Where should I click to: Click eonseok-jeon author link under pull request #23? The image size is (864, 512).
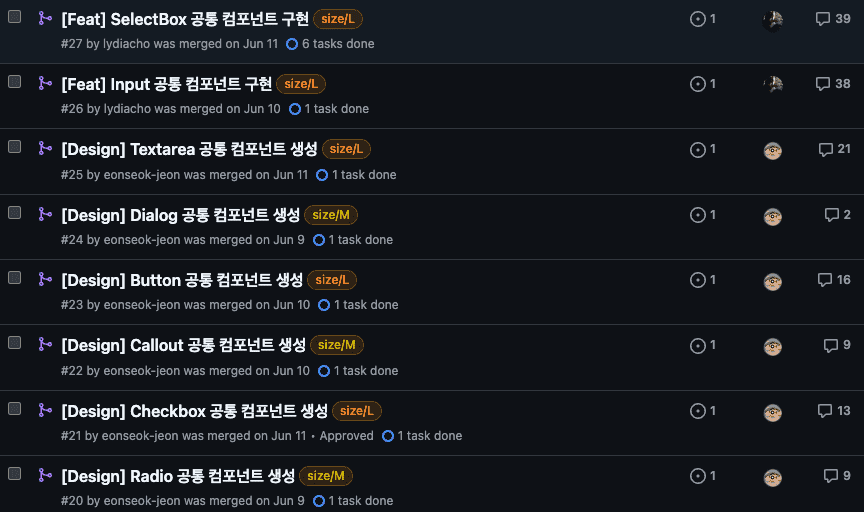(x=142, y=305)
